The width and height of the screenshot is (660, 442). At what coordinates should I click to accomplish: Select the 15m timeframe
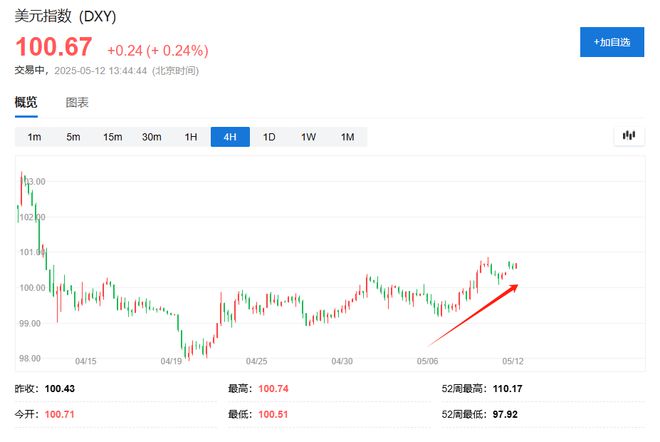[112, 137]
